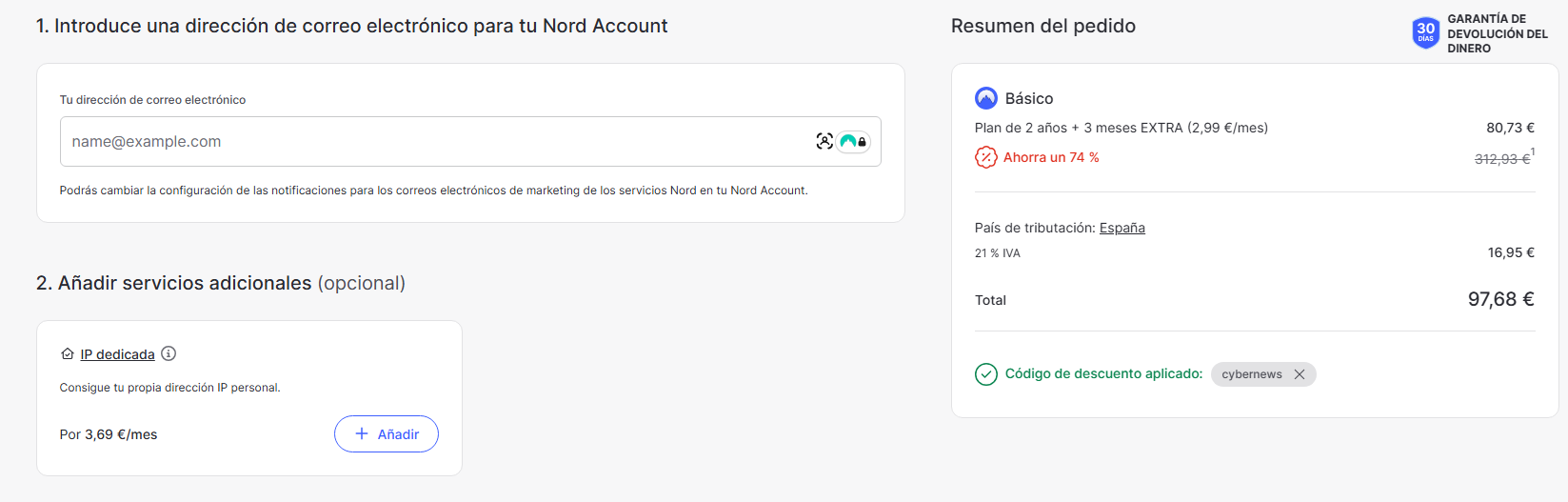Click the info icon beside IP dedicada
The height and width of the screenshot is (502, 1568).
pyautogui.click(x=169, y=353)
